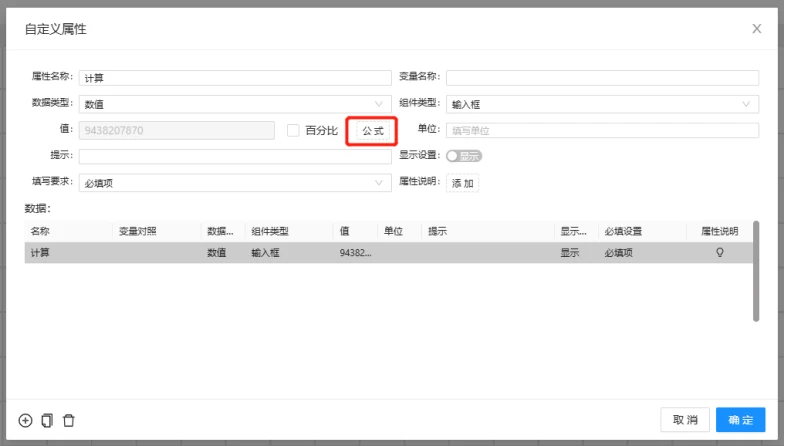Click the 94382... value cell
This screenshot has width=785, height=446.
click(x=355, y=252)
